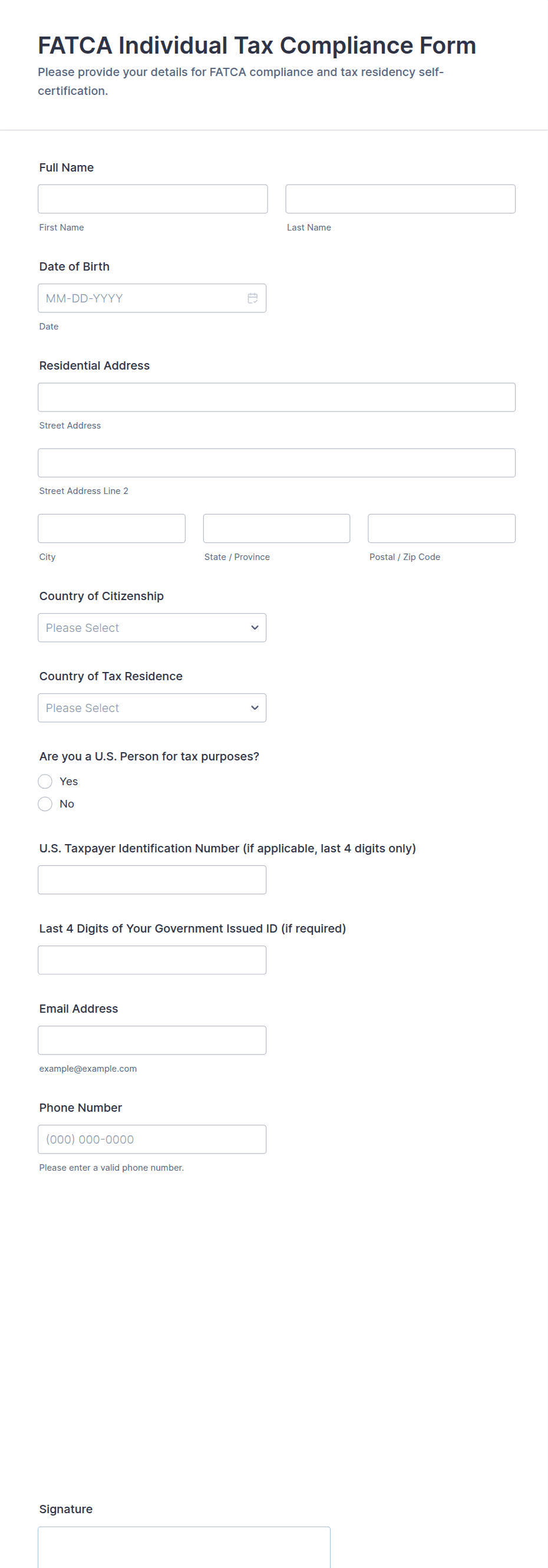The height and width of the screenshot is (1568, 548).
Task: Focus the Last Name input
Action: [400, 199]
